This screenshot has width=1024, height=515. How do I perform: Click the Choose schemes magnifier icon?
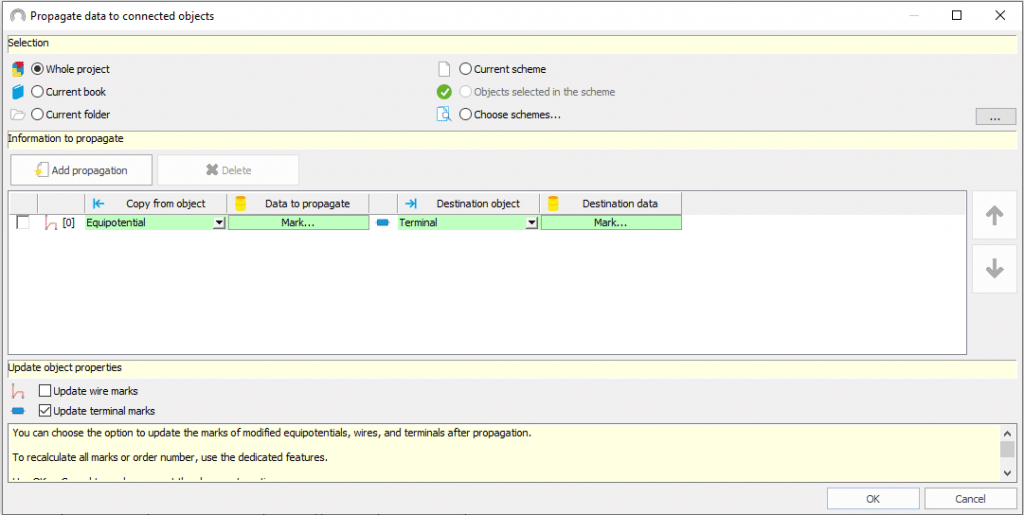(445, 115)
